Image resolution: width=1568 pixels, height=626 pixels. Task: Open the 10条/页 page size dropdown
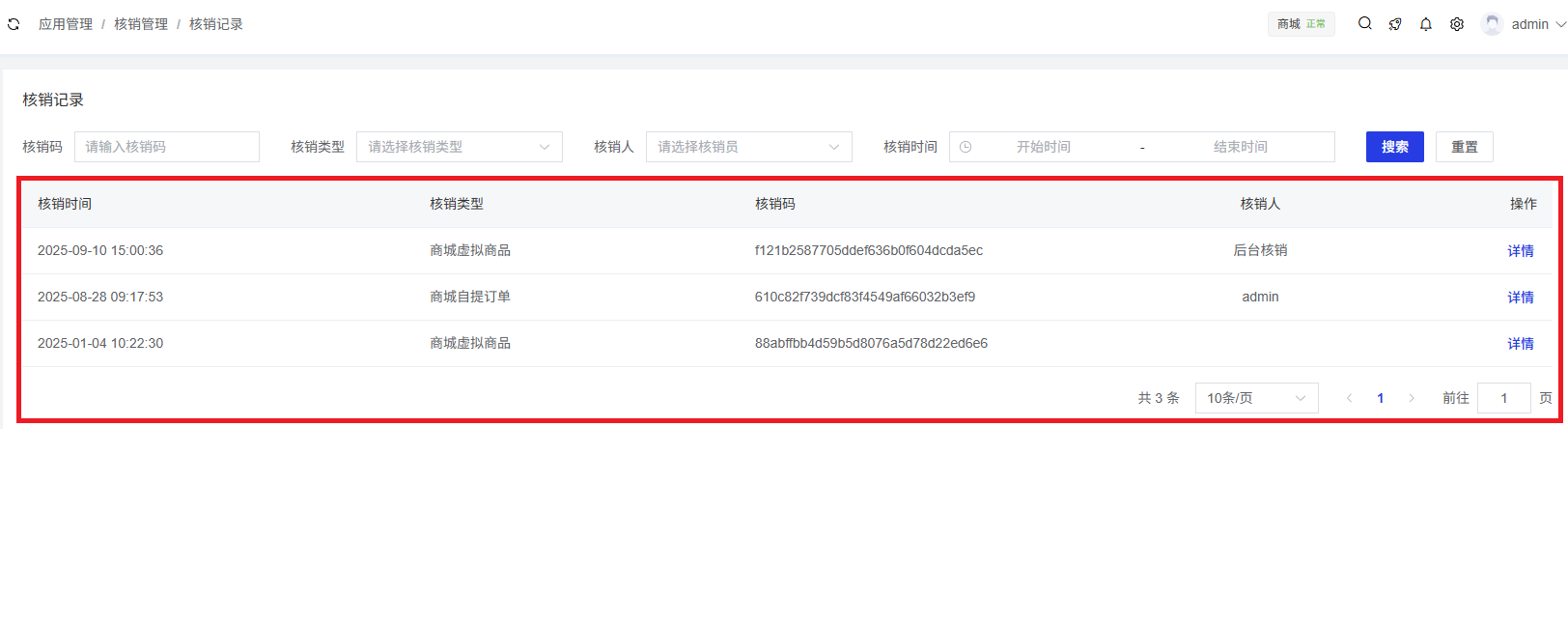click(1256, 398)
